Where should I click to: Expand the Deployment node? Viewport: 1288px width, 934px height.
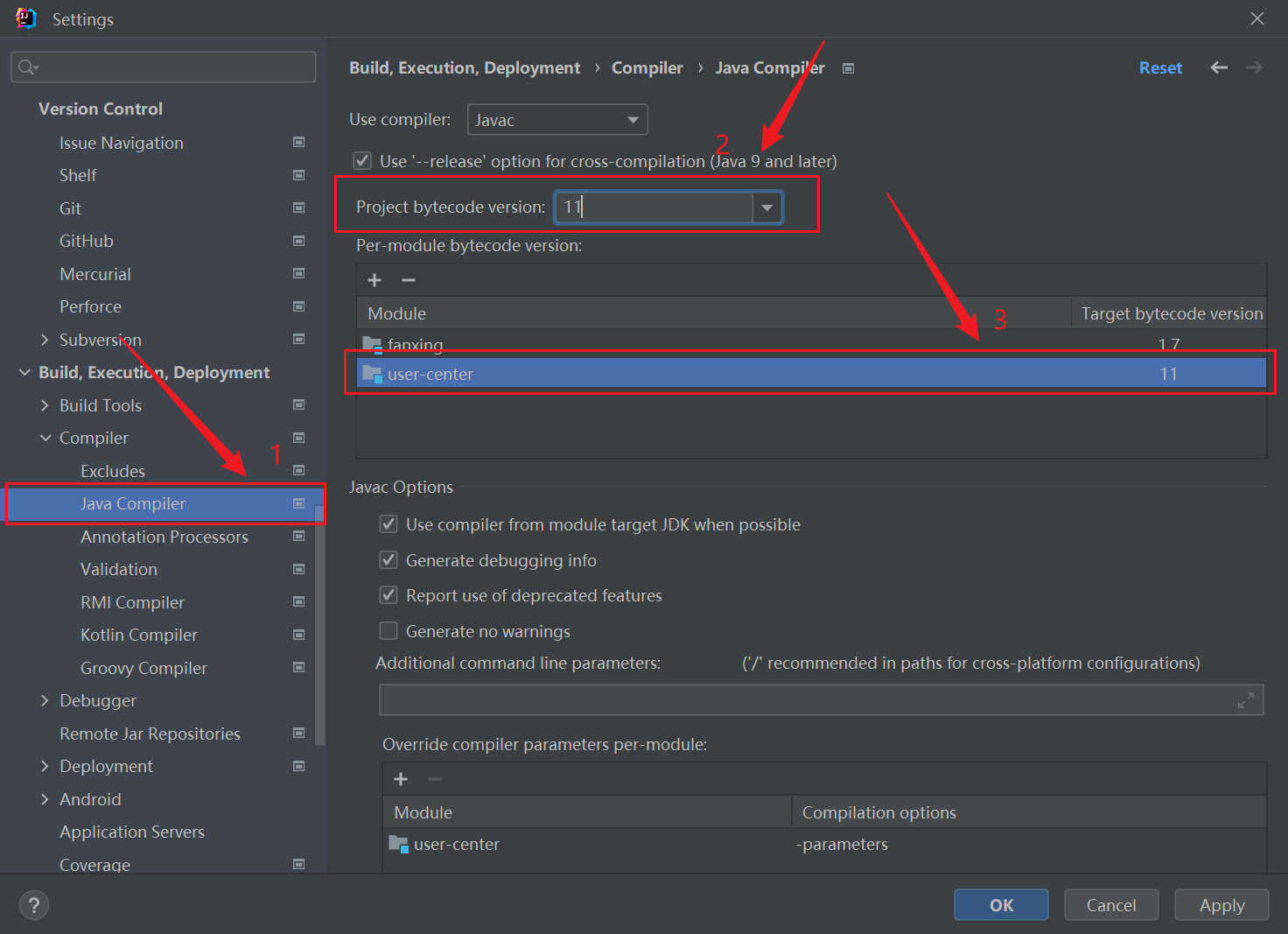pos(45,766)
